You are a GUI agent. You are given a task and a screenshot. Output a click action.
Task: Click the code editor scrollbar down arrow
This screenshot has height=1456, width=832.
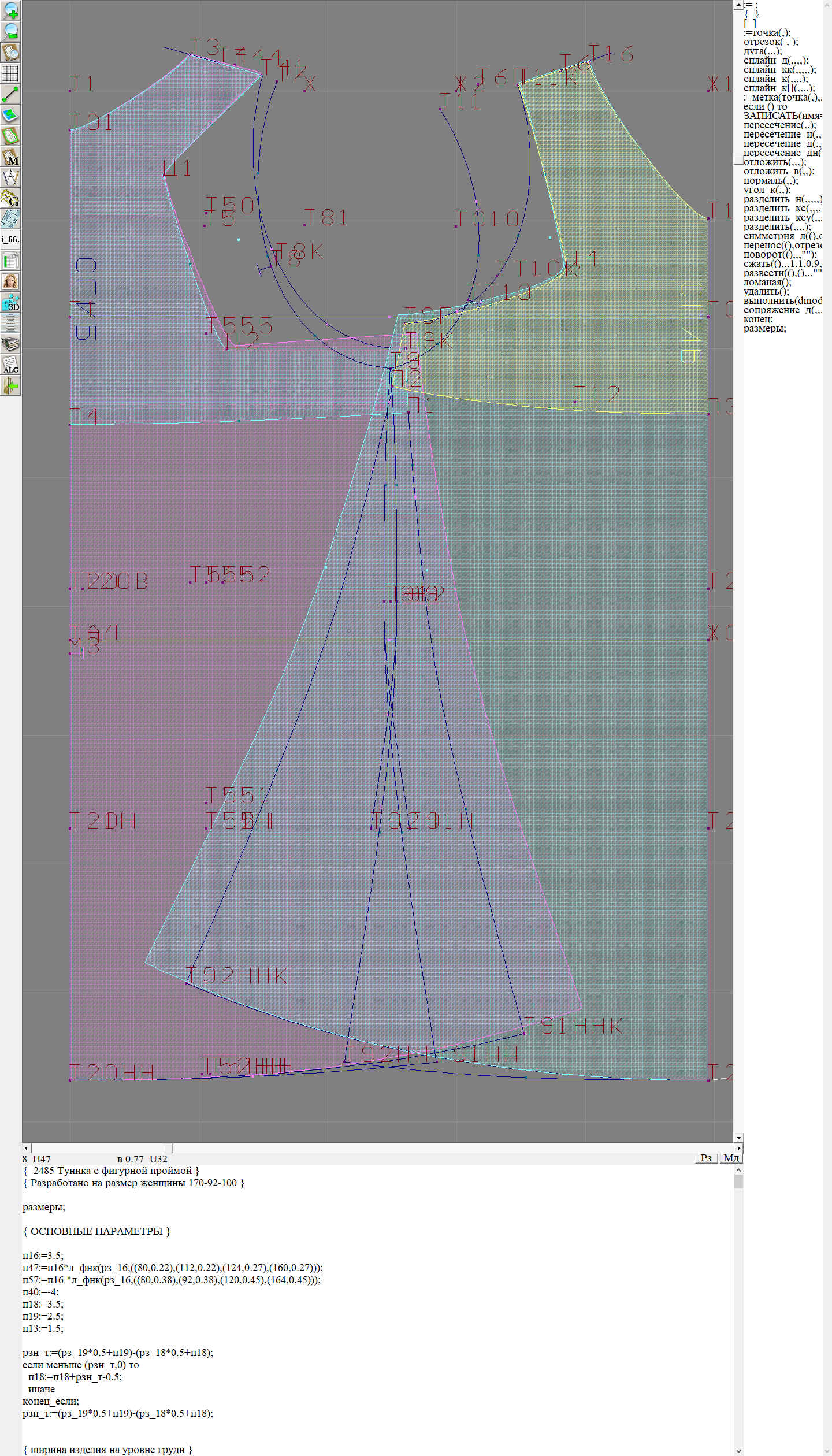pos(738,1451)
